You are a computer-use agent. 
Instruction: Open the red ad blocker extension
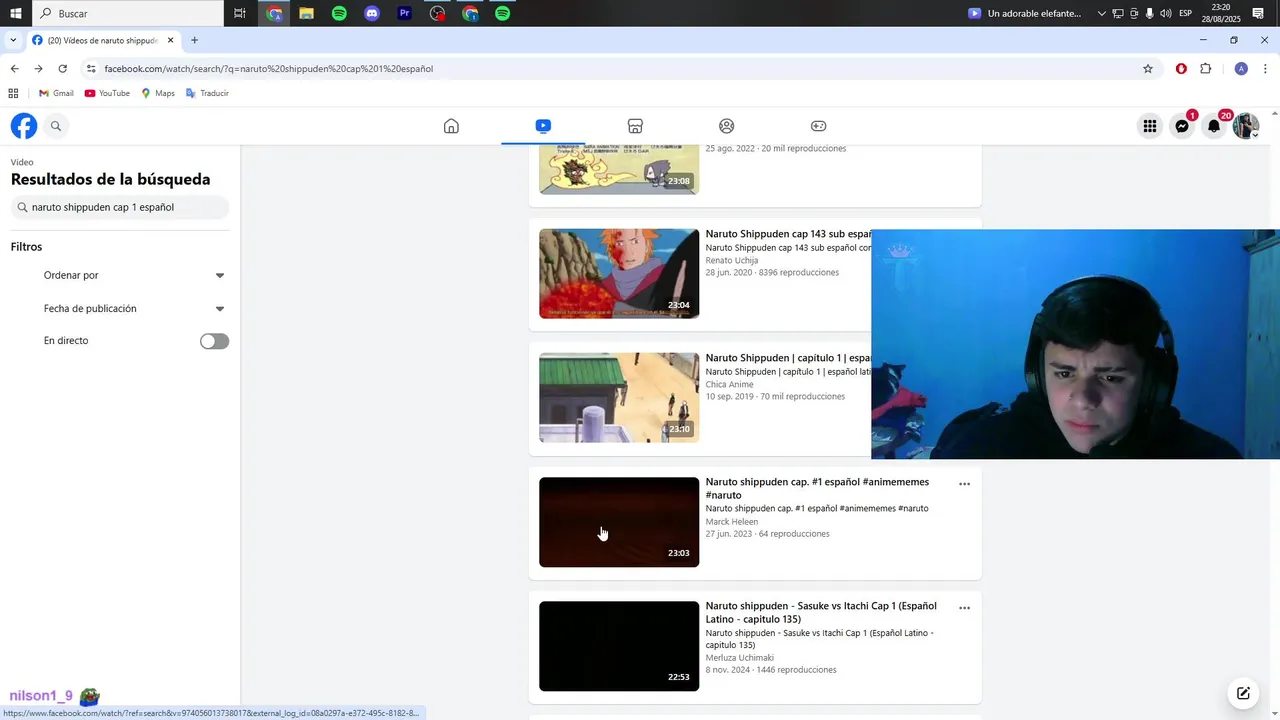coord(1181,69)
